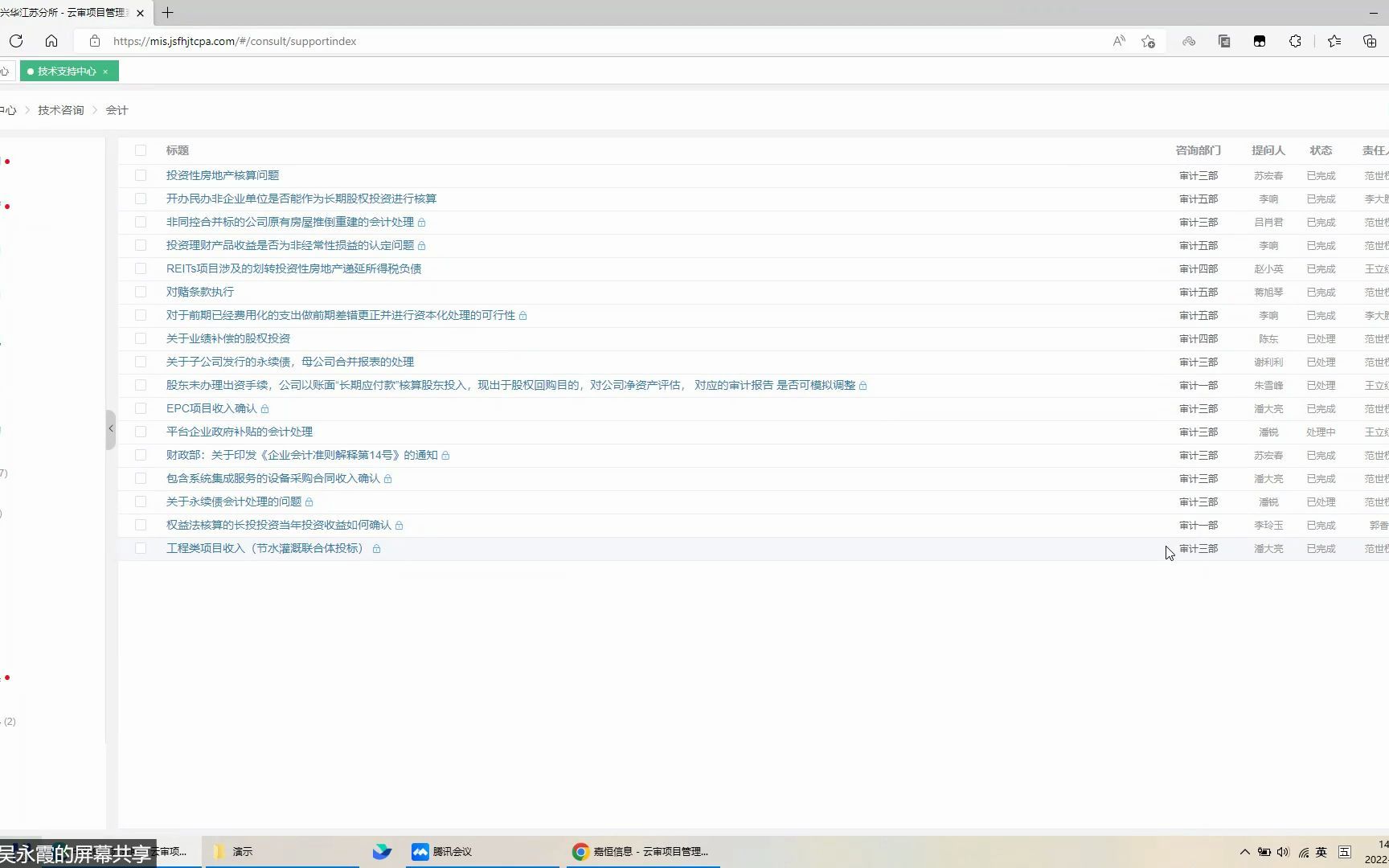This screenshot has height=868, width=1389.
Task: Check the box for 对赌条款执行
Action: click(141, 292)
